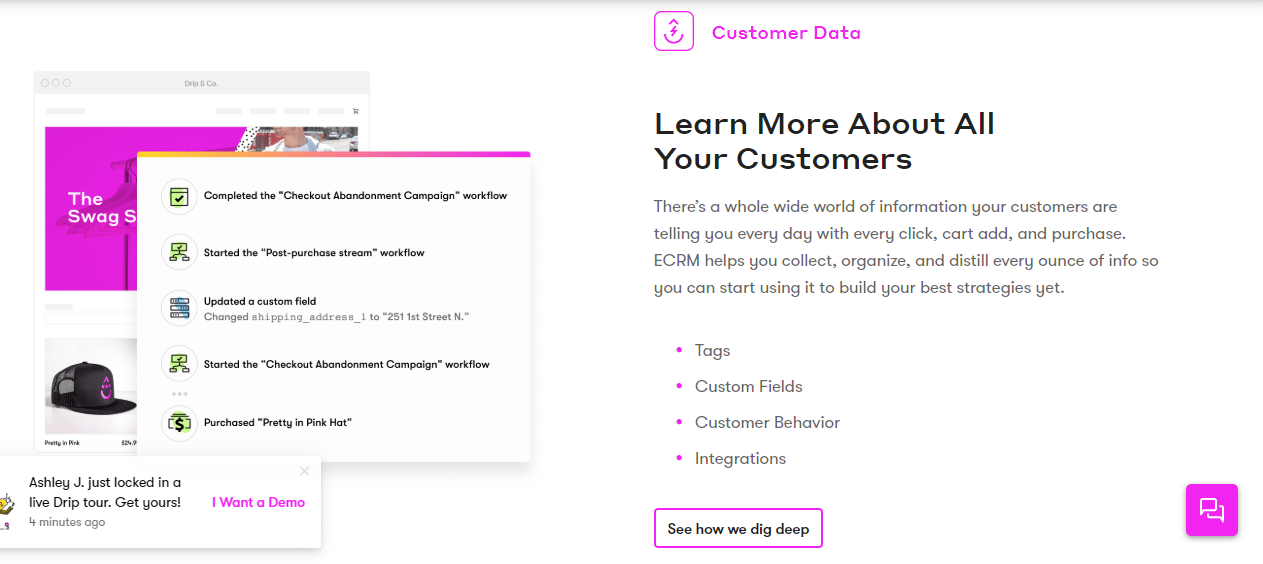The width and height of the screenshot is (1263, 564).
Task: Select the Customer Data heading link
Action: tap(786, 32)
